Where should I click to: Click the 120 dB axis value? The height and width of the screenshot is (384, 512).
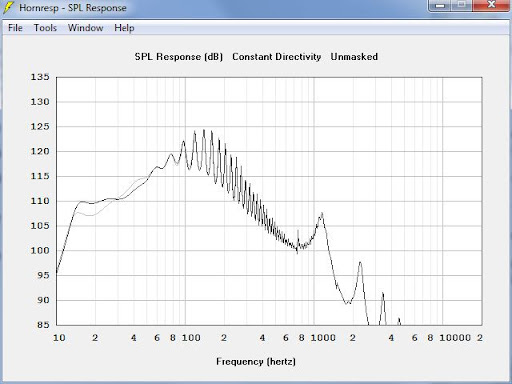coord(40,151)
